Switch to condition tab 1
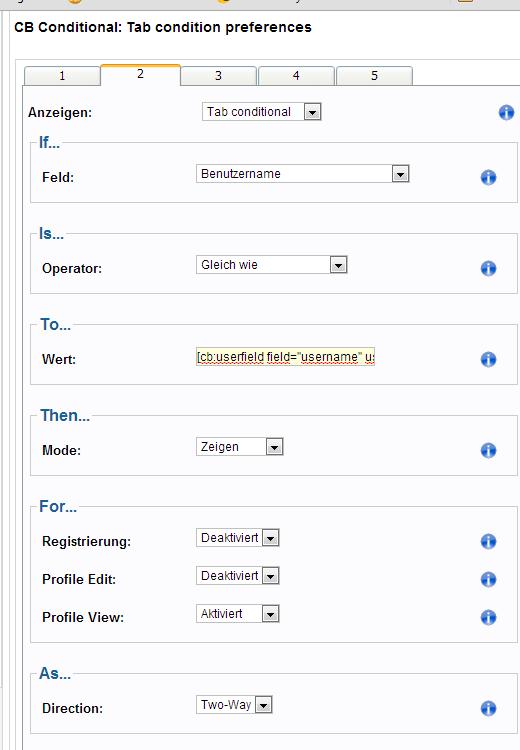This screenshot has height=750, width=520. [x=62, y=76]
